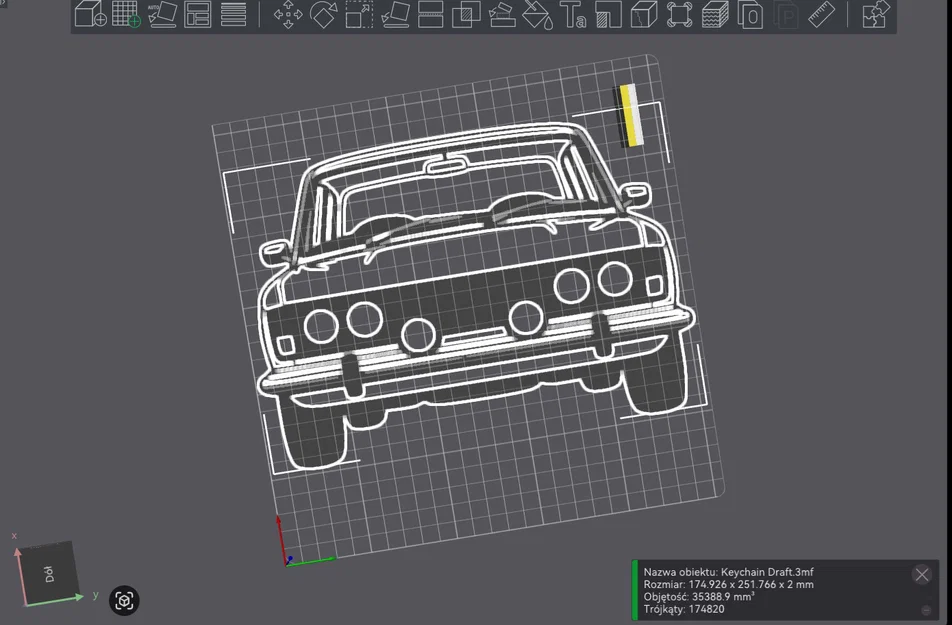The image size is (952, 625).
Task: Activate the mesh boolean tool
Action: [x=468, y=15]
